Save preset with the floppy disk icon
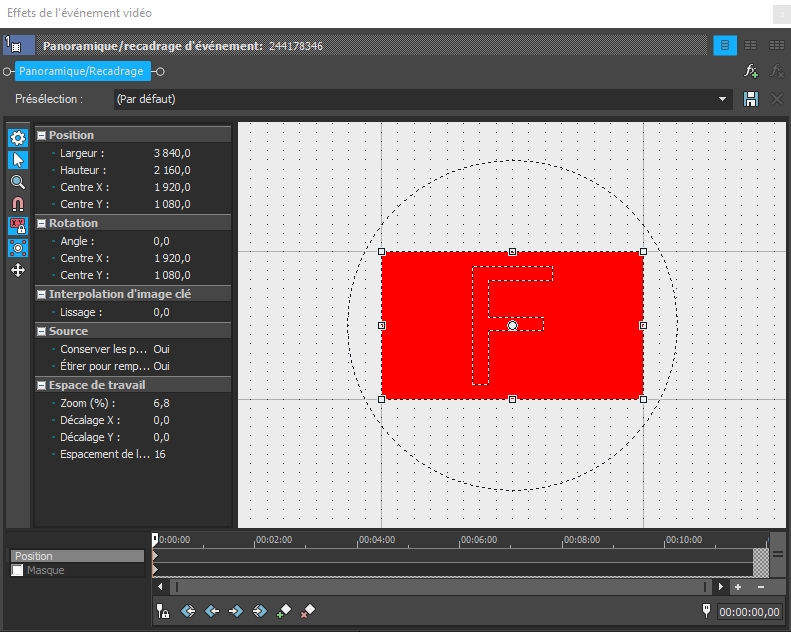The height and width of the screenshot is (632, 791). pos(751,99)
